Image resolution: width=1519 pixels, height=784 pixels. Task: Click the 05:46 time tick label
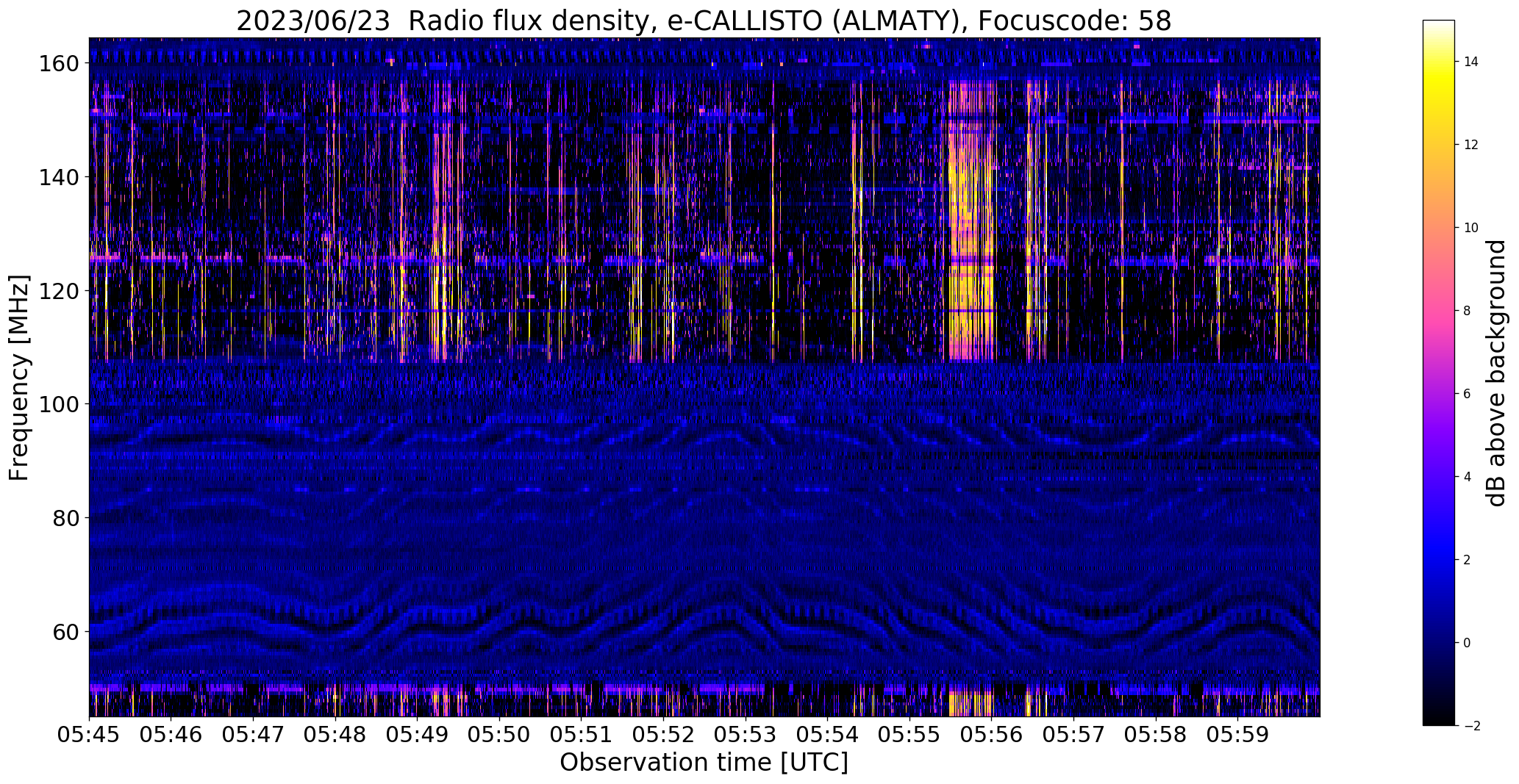[x=171, y=734]
